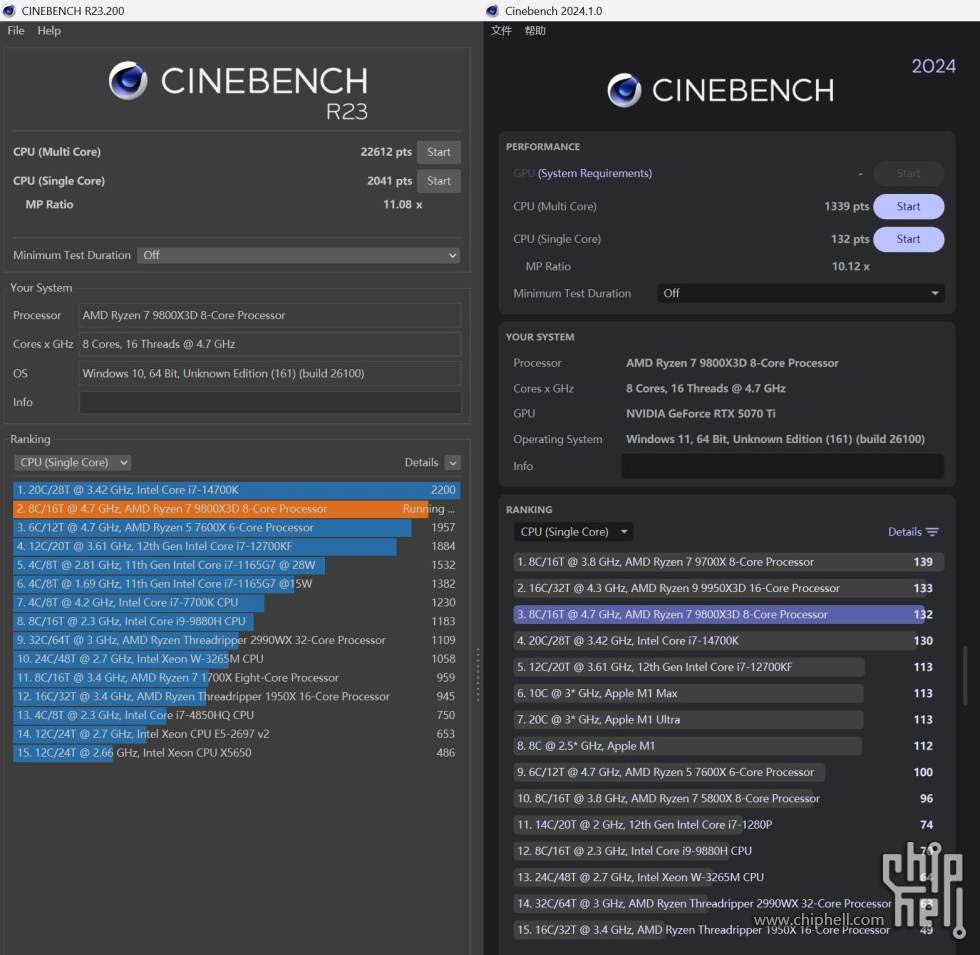The image size is (980, 955).
Task: Select highlighted Ryzen 7 9800X3D row in Cinebench 2024
Action: click(728, 614)
